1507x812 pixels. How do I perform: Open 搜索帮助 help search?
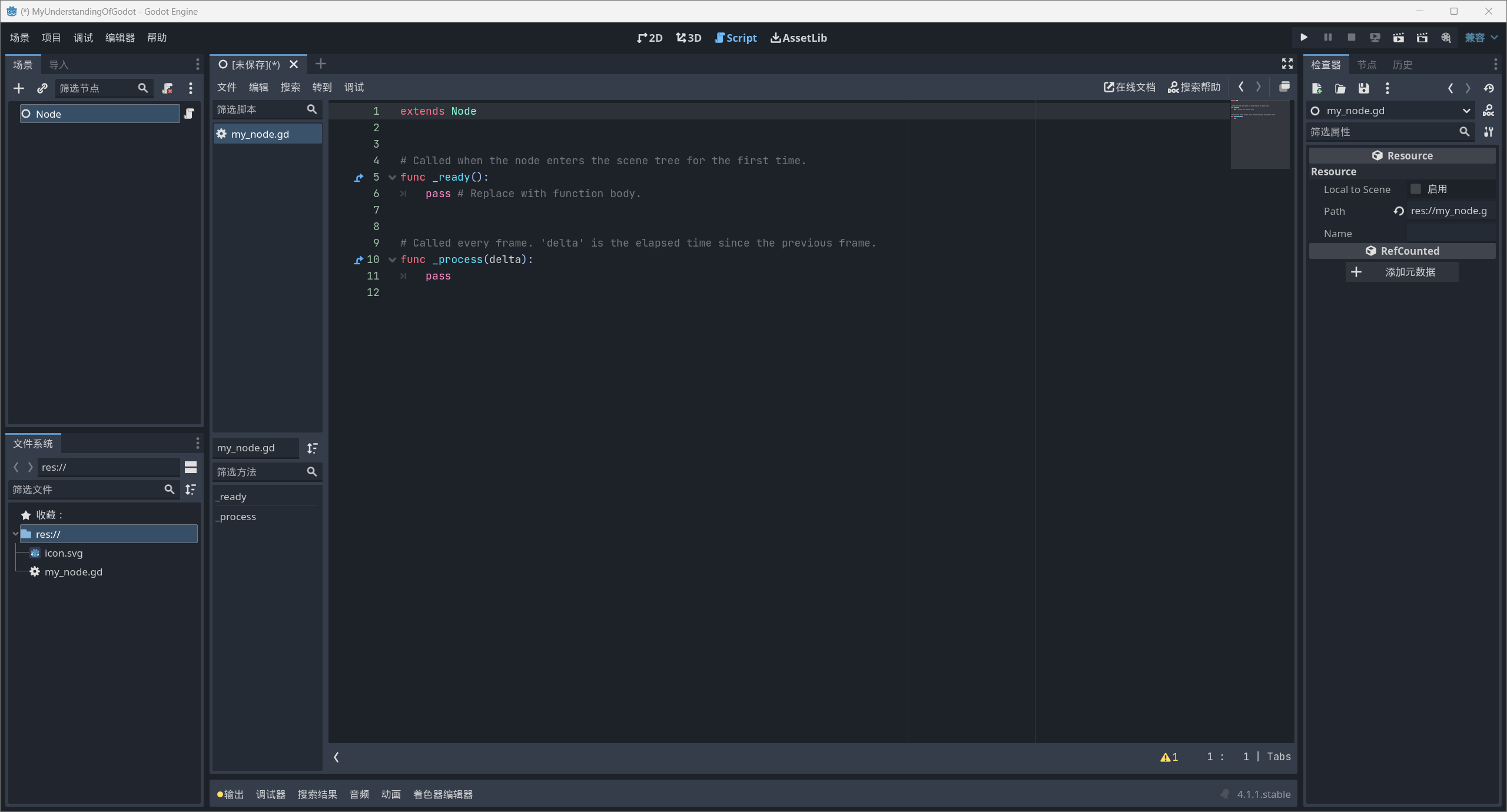click(x=1194, y=87)
